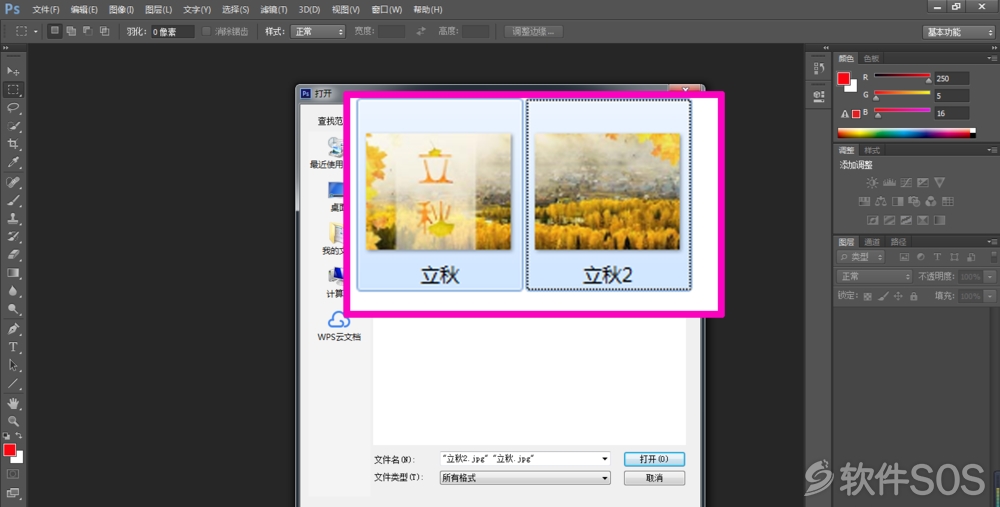This screenshot has height=507, width=1000.
Task: Select the Blur tool
Action: [13, 291]
